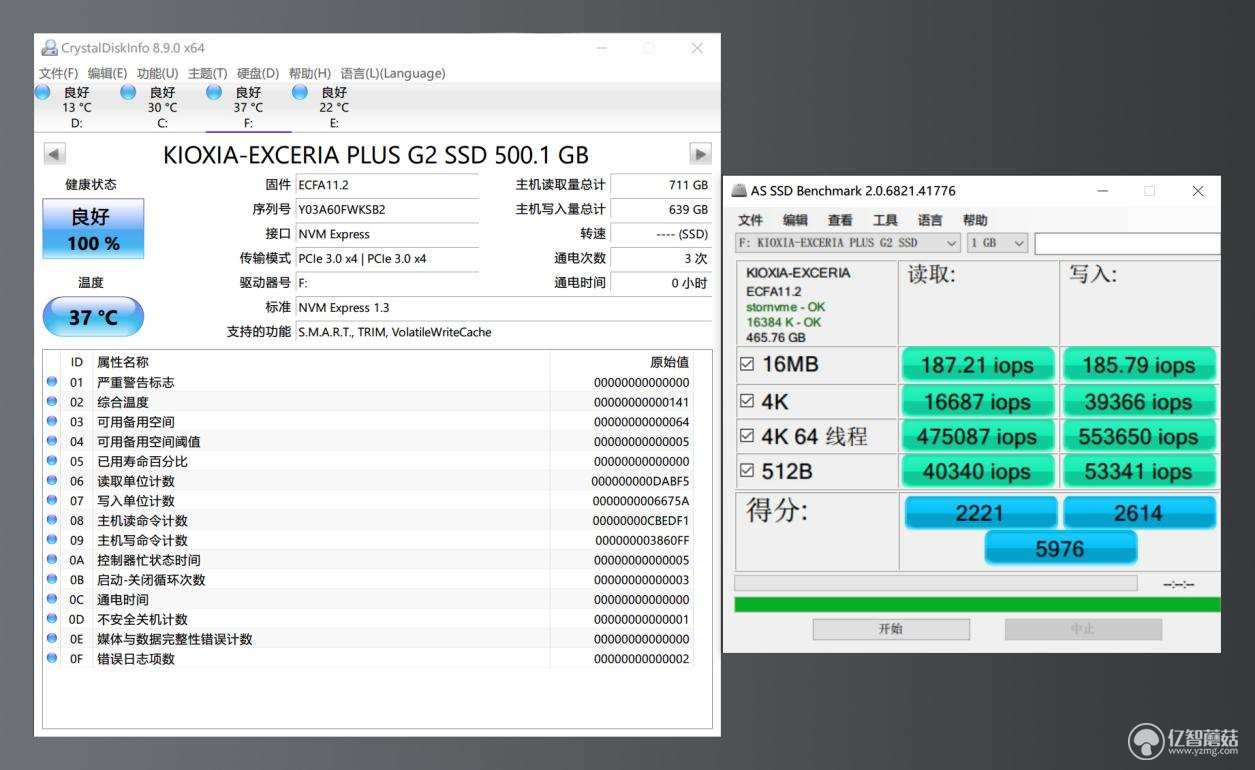This screenshot has height=770, width=1255.
Task: Click status dot for attribute 0F
Action: pos(52,658)
